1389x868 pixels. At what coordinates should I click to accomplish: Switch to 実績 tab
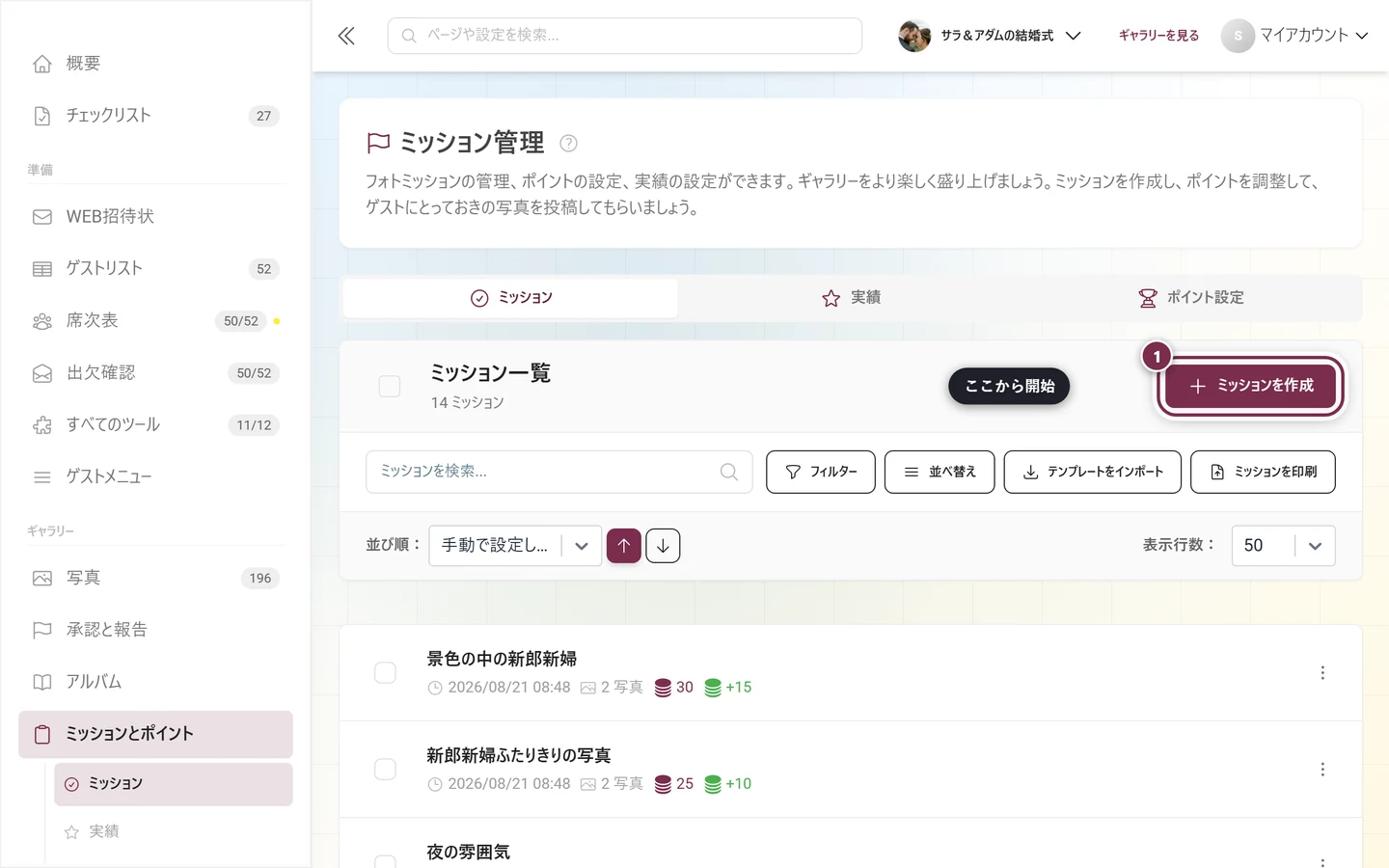[x=851, y=298]
